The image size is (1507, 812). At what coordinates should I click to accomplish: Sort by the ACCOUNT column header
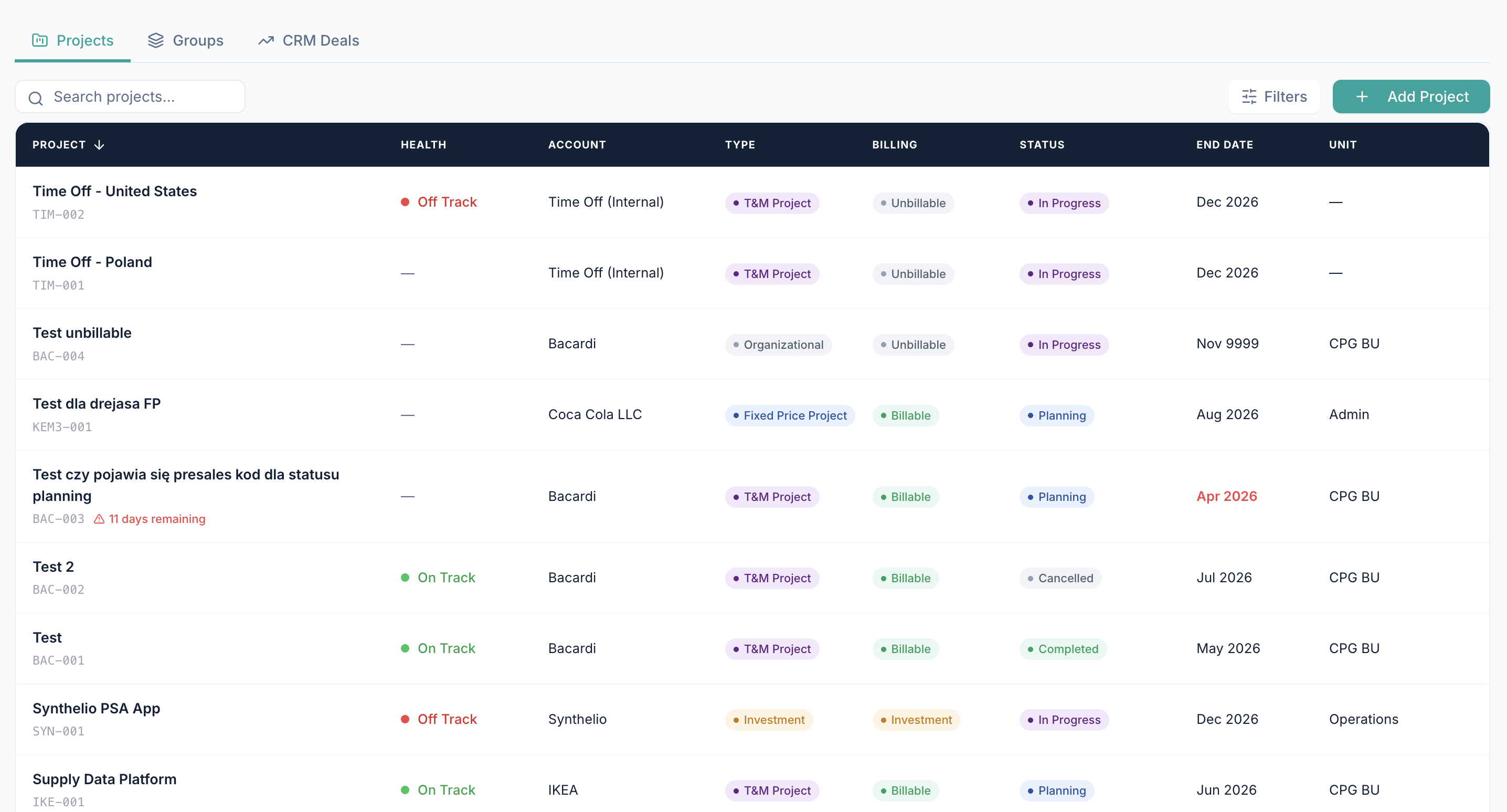(x=577, y=144)
